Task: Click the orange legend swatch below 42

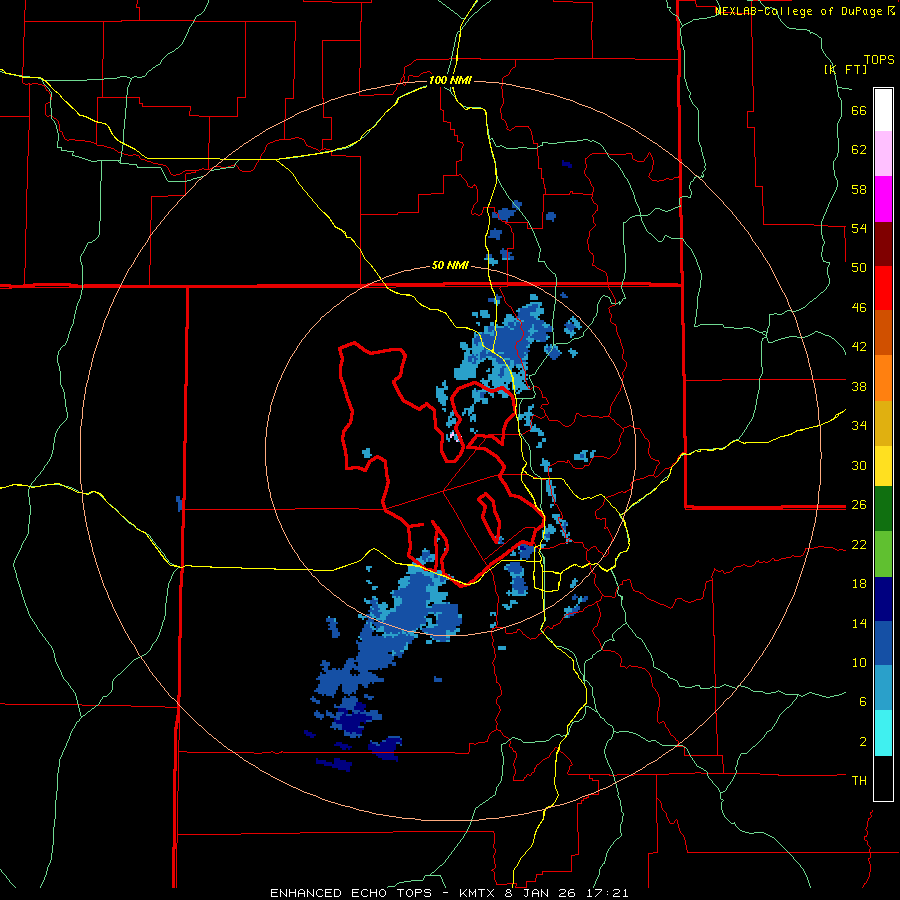Action: tap(883, 378)
